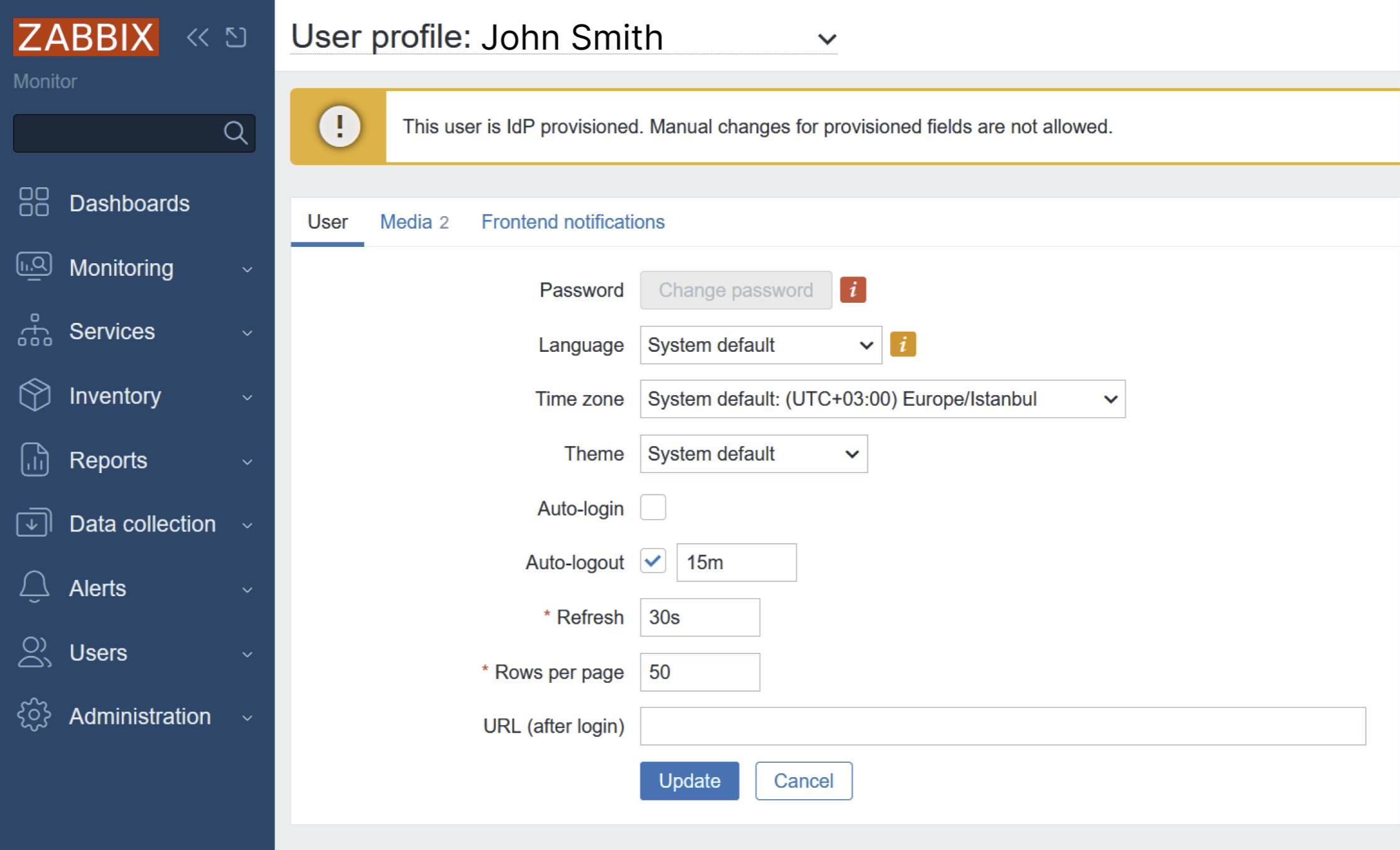Screen dimensions: 1400x850
Task: Click yellow info icon beside Language
Action: coord(903,344)
